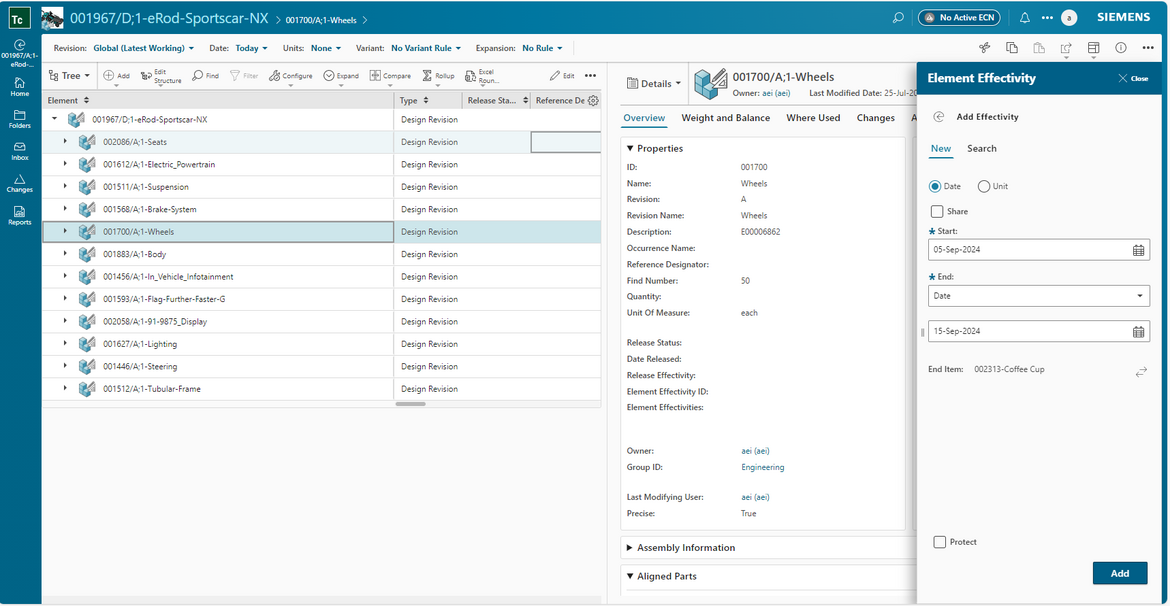Image resolution: width=1170 pixels, height=606 pixels.
Task: Open owner aei link in header
Action: click(x=775, y=93)
